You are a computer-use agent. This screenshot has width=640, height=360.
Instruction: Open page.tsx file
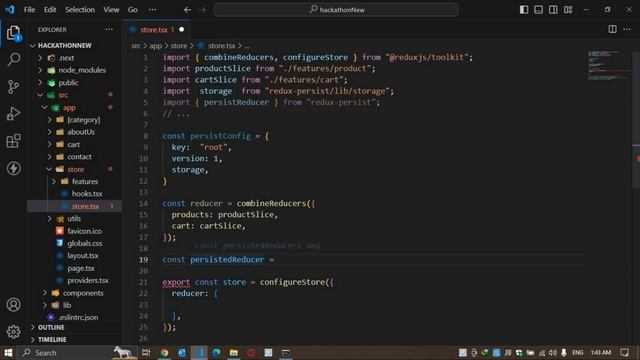point(81,268)
